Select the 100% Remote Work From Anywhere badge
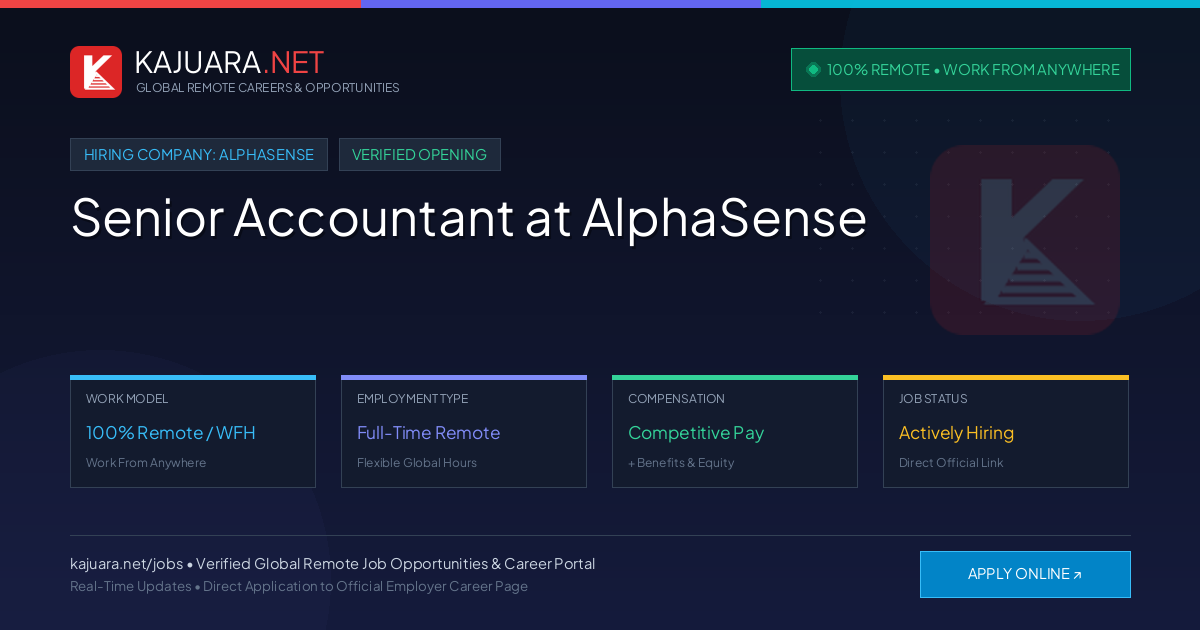 (961, 70)
